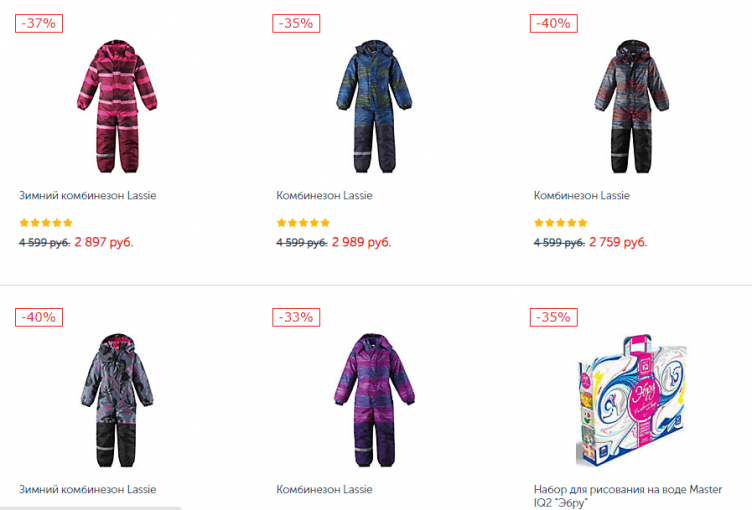Click the star rating under the pink snowsuit
Viewport: 752px width, 510px height.
pos(46,223)
